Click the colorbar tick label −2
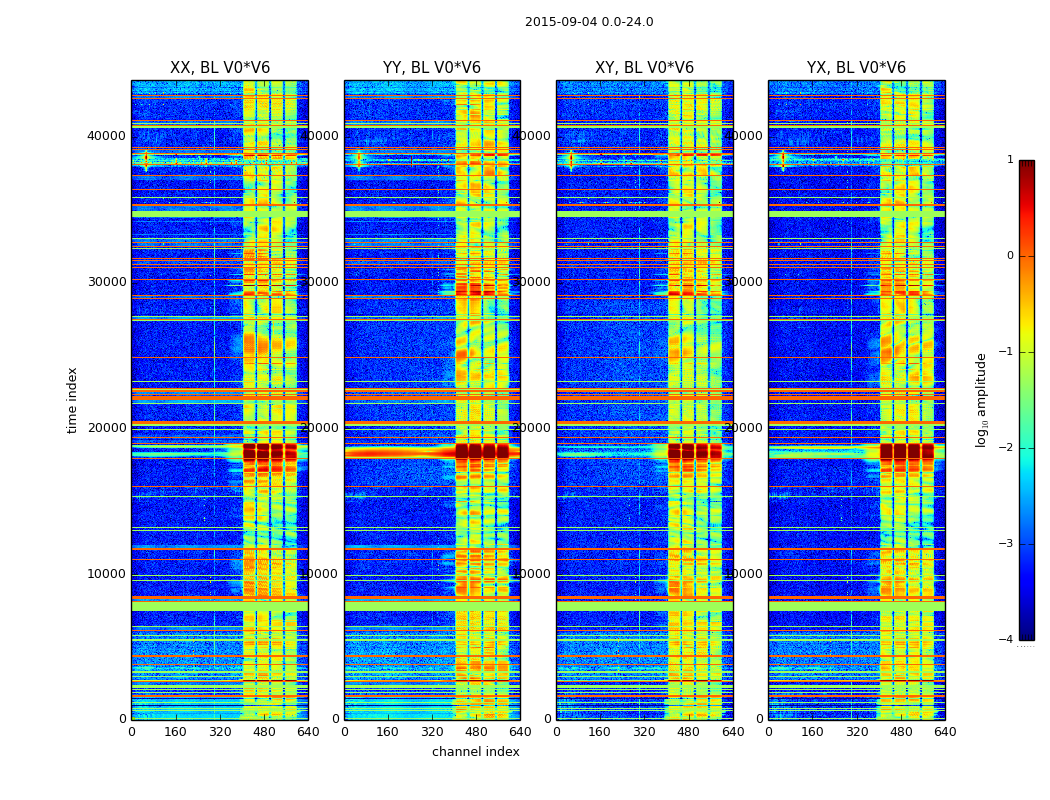This screenshot has width=1050, height=800. pyautogui.click(x=1006, y=447)
